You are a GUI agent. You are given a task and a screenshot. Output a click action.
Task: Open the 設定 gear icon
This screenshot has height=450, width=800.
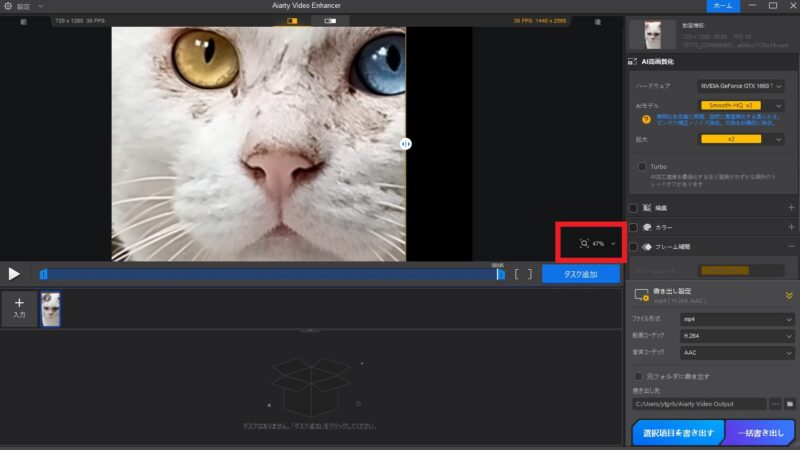click(8, 6)
